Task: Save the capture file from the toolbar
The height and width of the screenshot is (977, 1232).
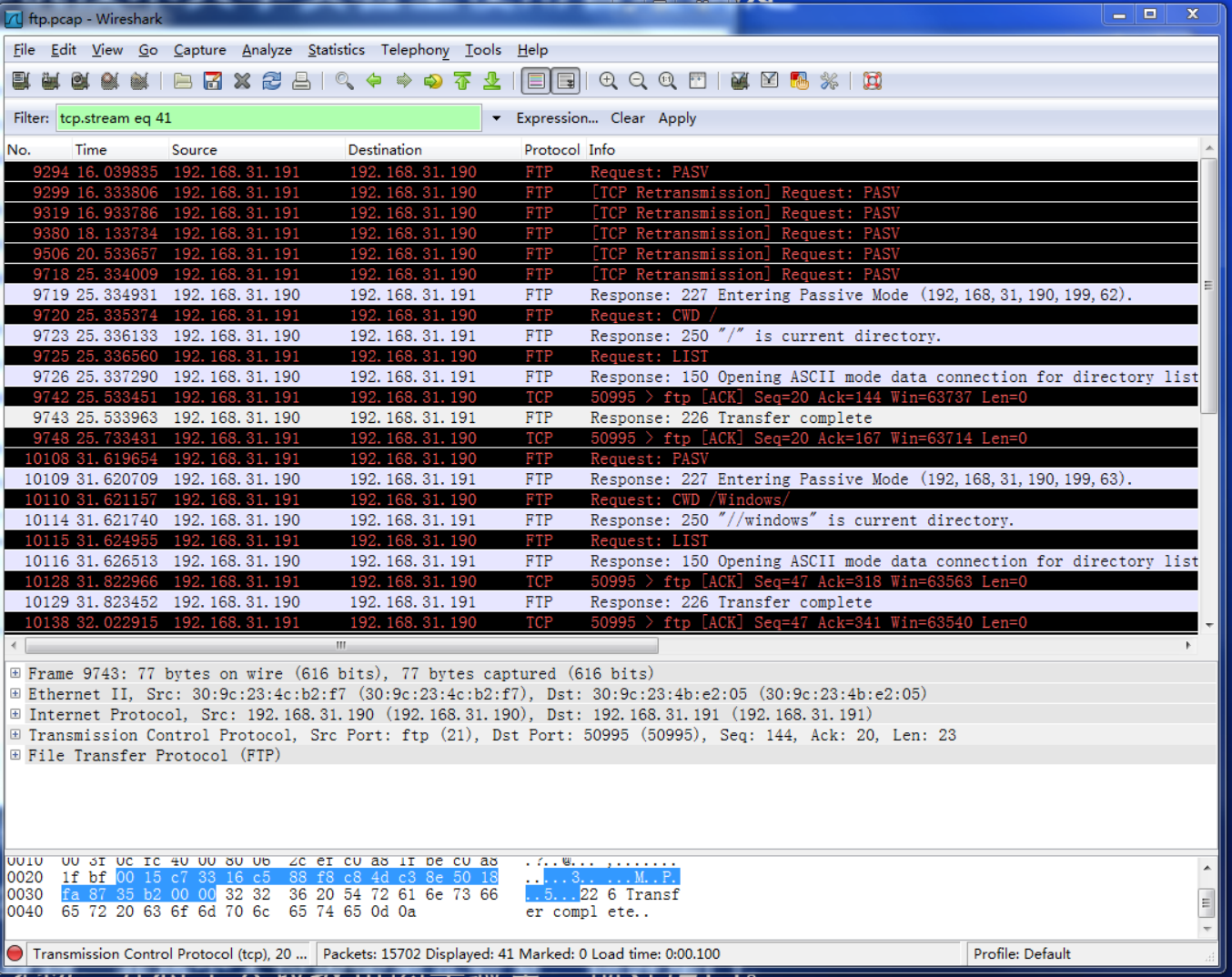Action: tap(213, 81)
